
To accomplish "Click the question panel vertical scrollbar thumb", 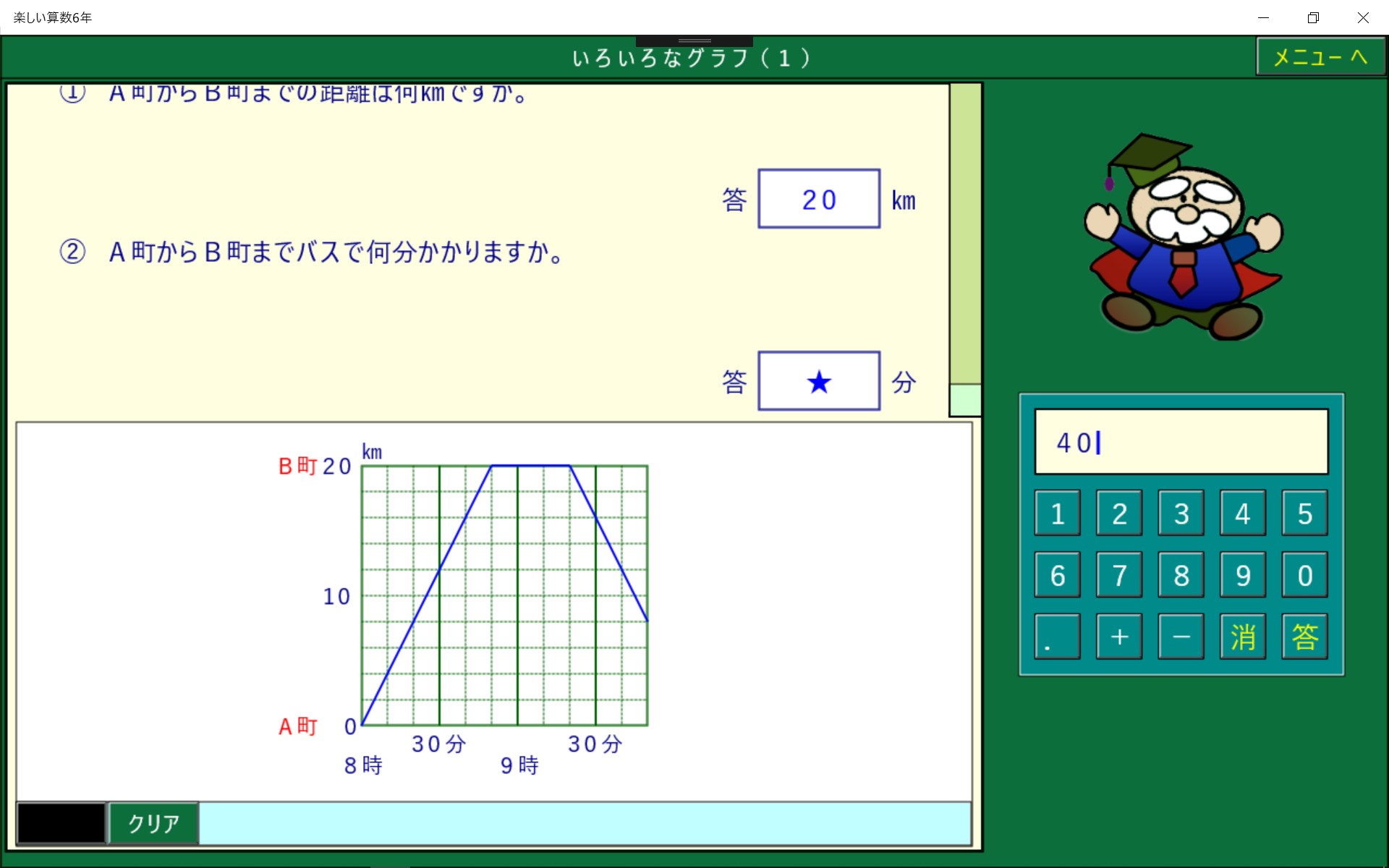I will [x=965, y=400].
